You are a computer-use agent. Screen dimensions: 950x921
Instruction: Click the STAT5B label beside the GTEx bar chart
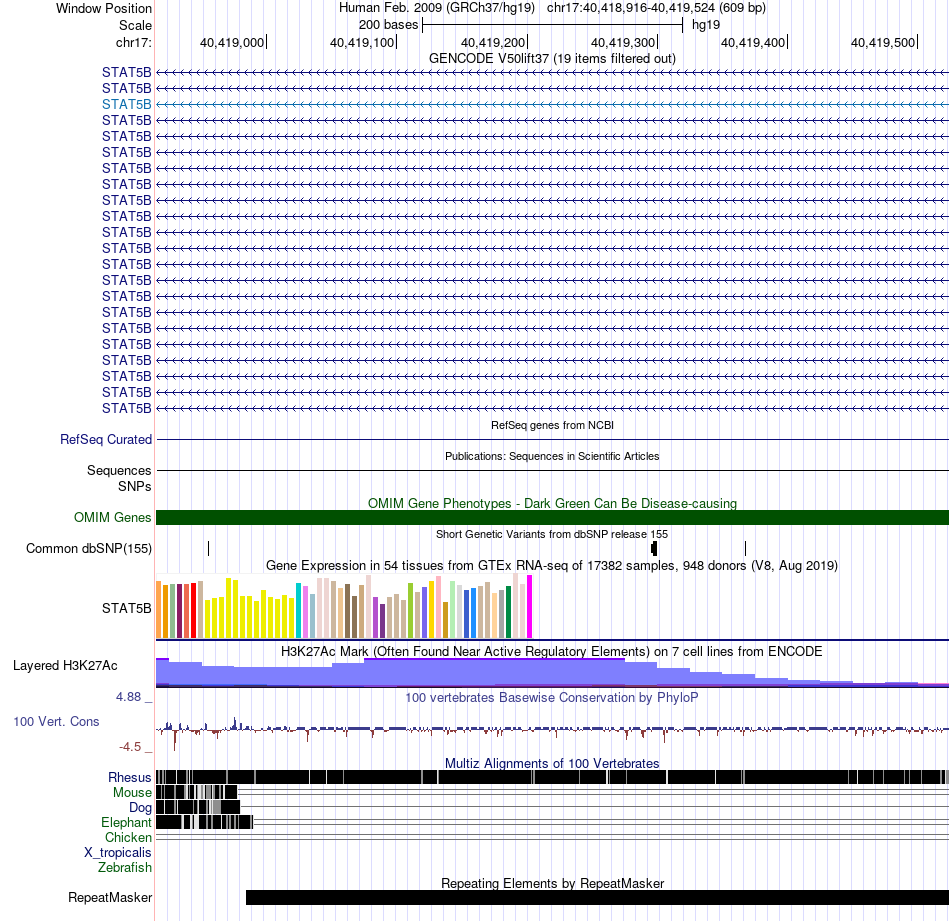(126, 608)
